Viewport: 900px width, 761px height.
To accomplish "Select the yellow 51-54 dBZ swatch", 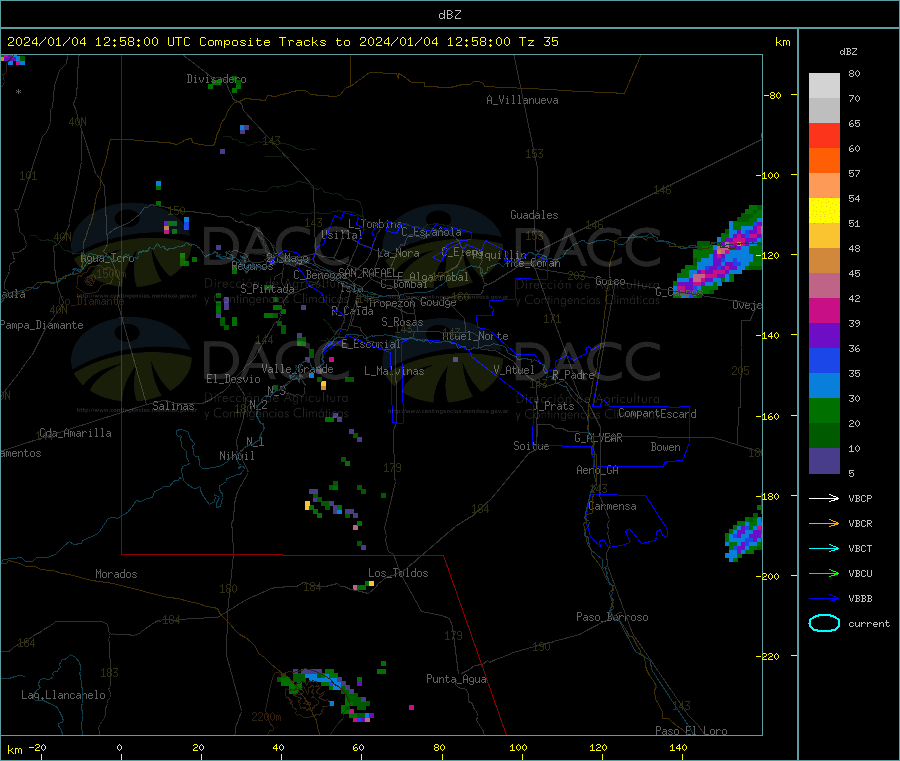I will pos(824,211).
